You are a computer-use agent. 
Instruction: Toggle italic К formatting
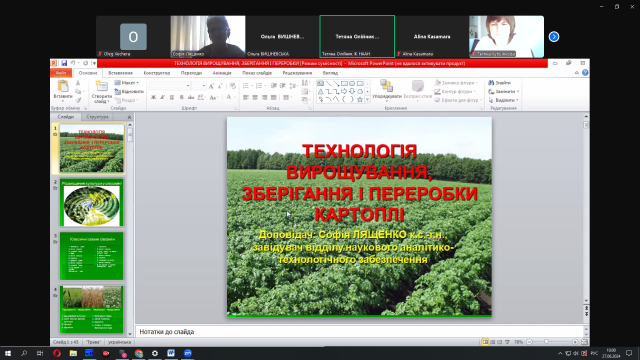coord(162,98)
